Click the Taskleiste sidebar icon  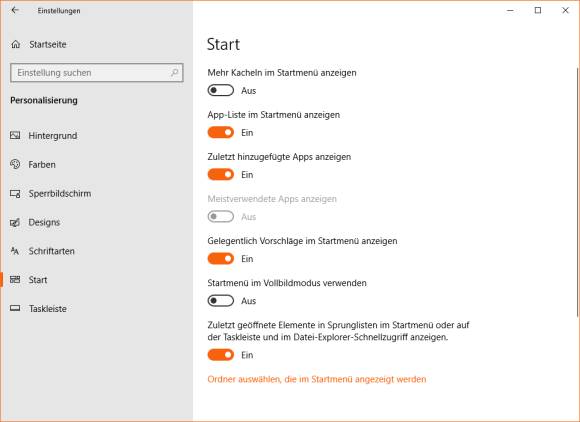click(15, 308)
